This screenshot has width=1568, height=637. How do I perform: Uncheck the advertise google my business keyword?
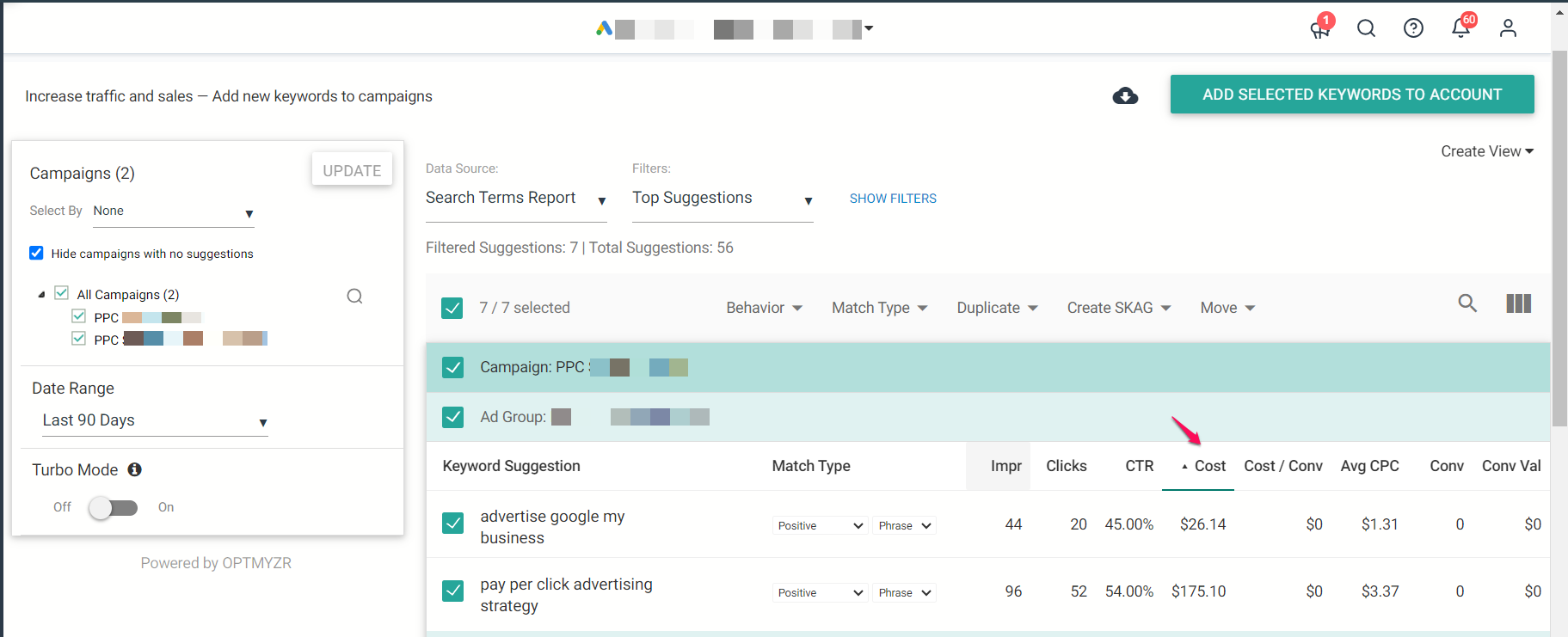[452, 523]
